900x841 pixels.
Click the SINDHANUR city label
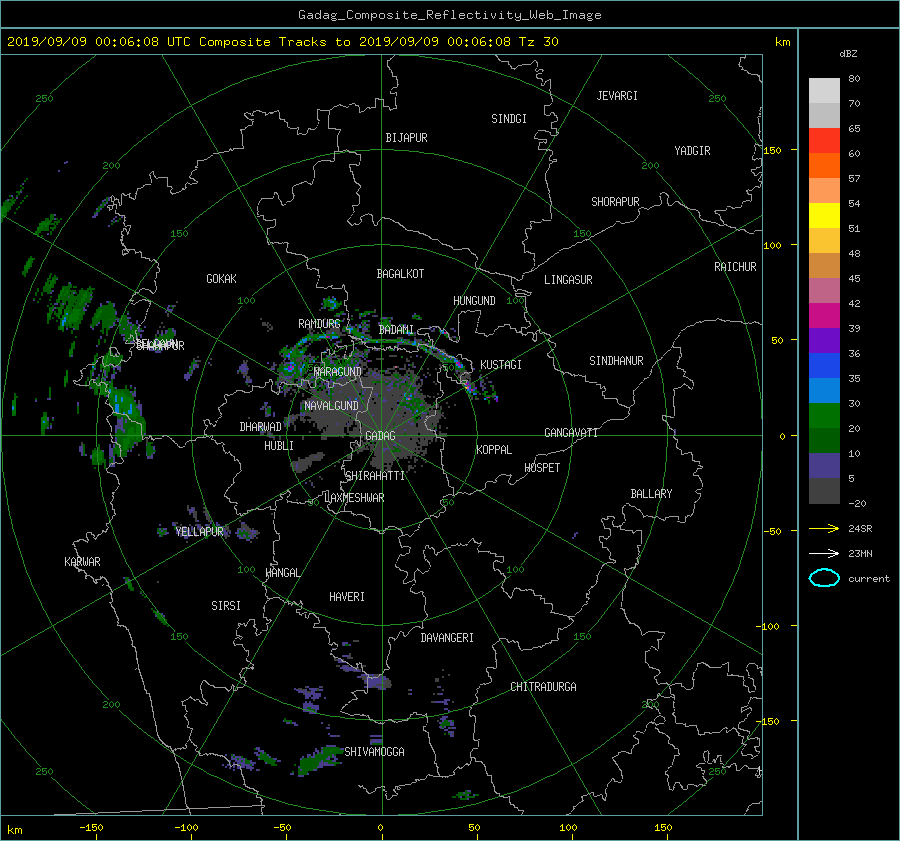[616, 361]
